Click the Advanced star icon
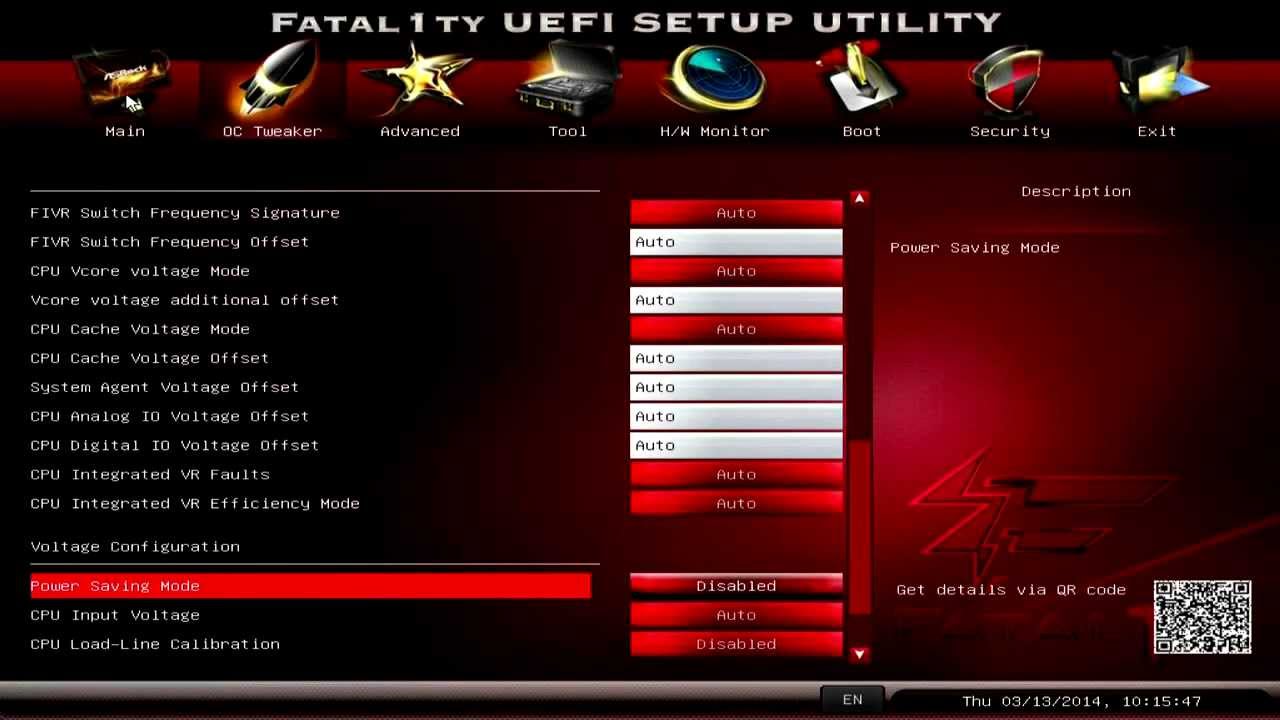This screenshot has width=1280, height=720. click(x=419, y=80)
